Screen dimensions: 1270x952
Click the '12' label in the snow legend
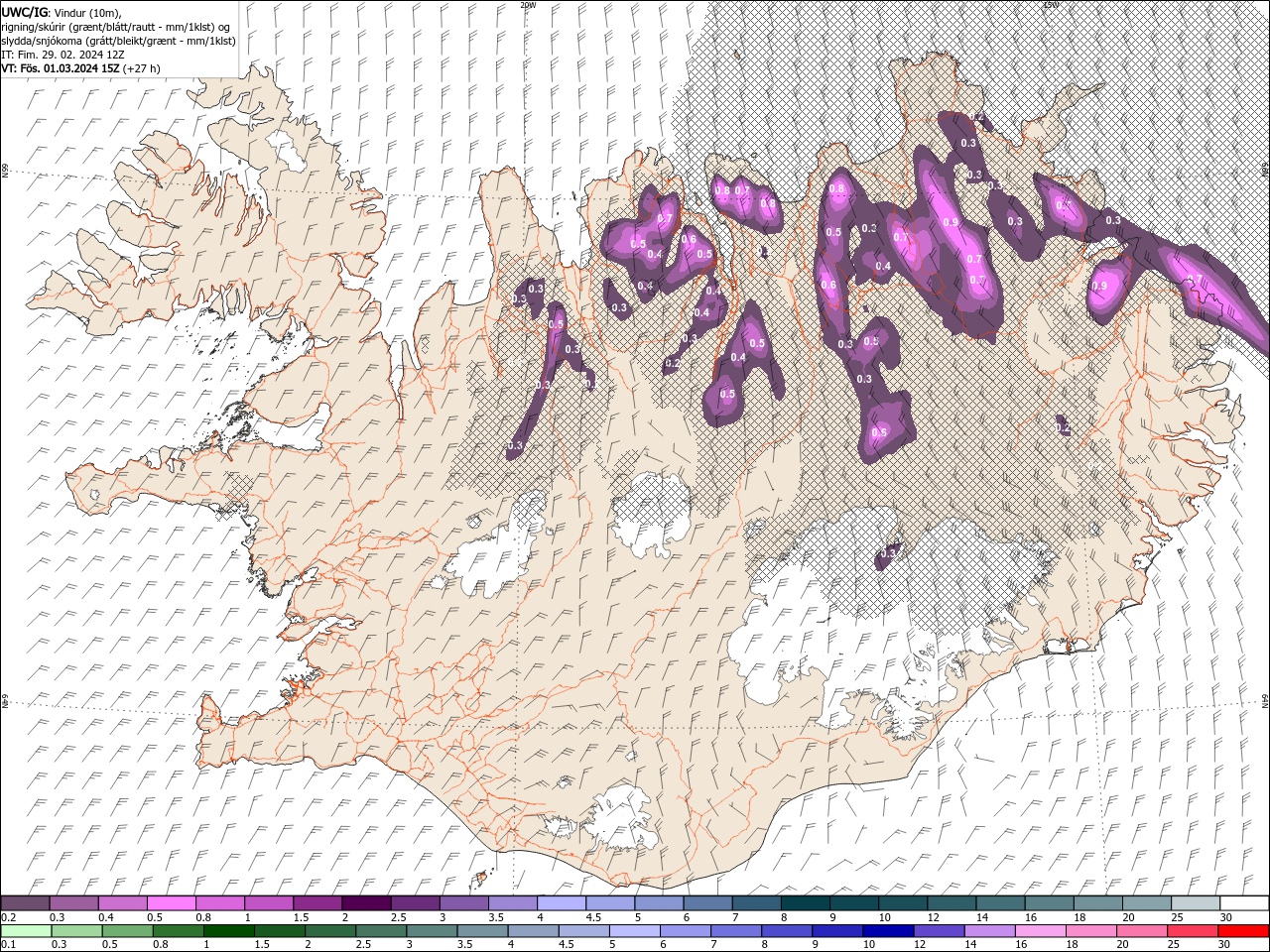[x=933, y=917]
